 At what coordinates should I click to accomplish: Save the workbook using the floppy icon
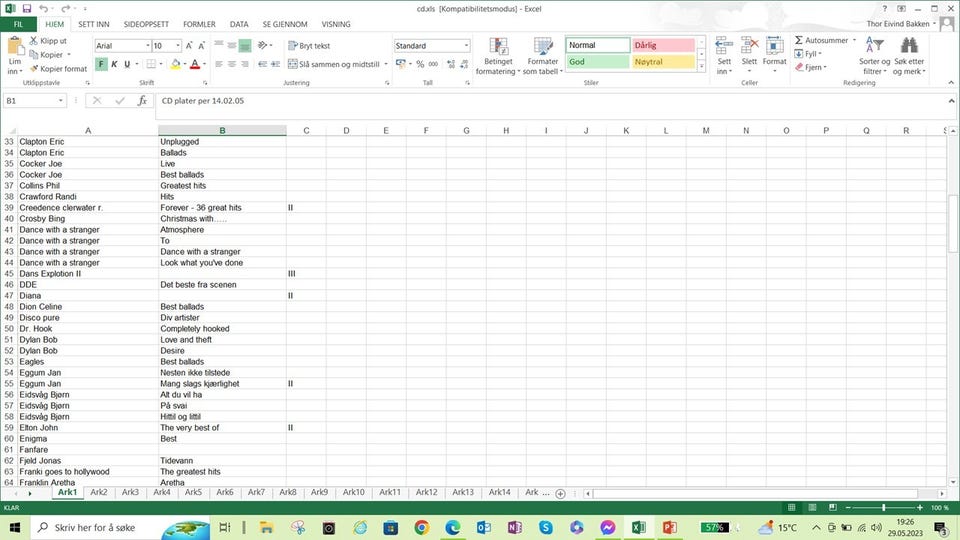pyautogui.click(x=26, y=9)
